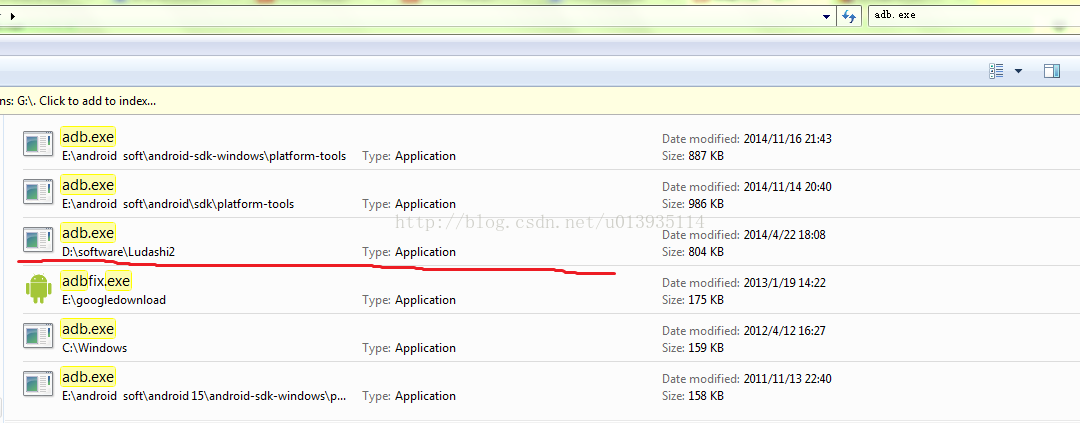Click the 'Click to add to index' info bar
The image size is (1080, 423).
click(540, 101)
